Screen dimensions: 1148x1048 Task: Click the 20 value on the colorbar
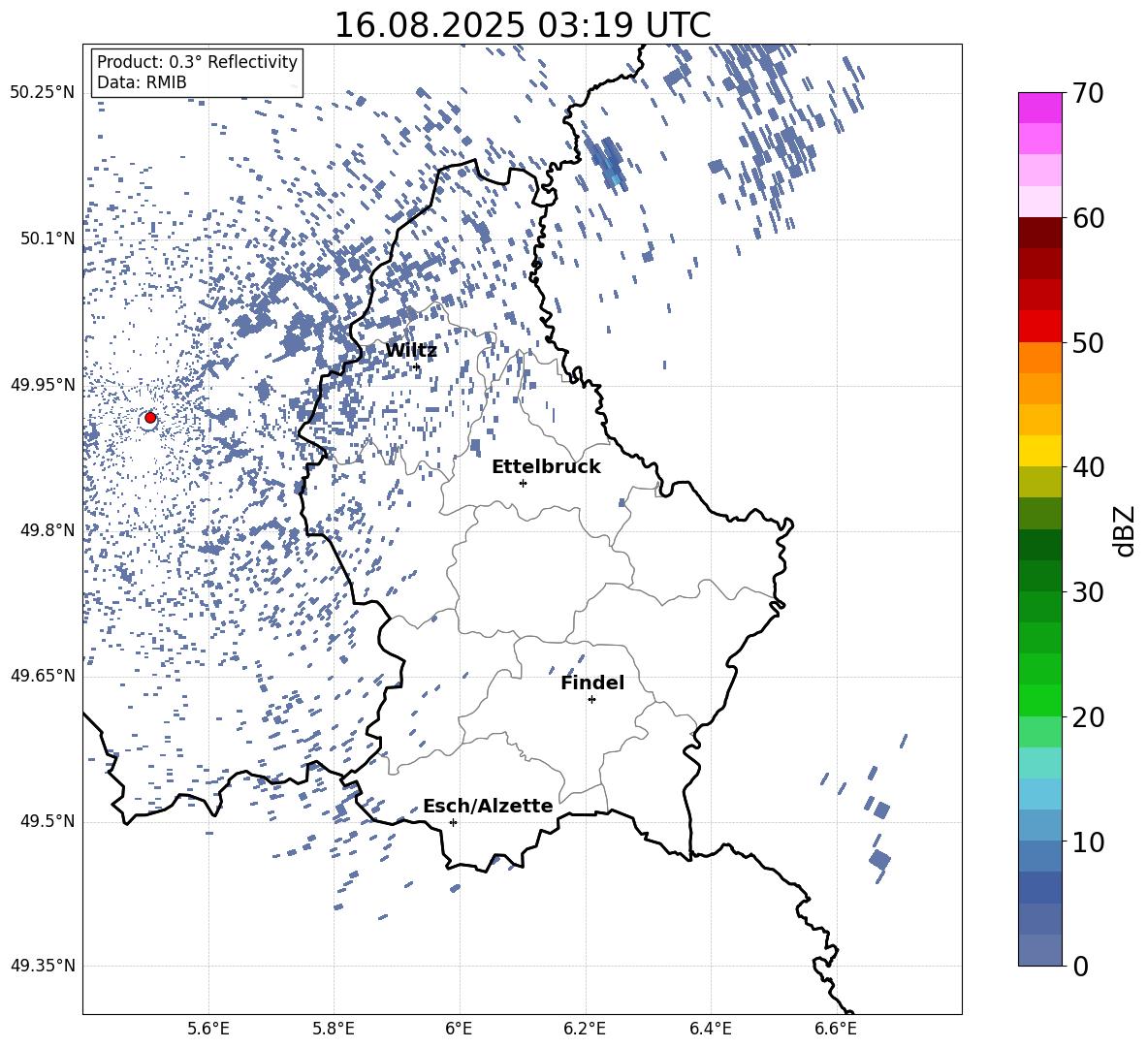coord(1088,717)
